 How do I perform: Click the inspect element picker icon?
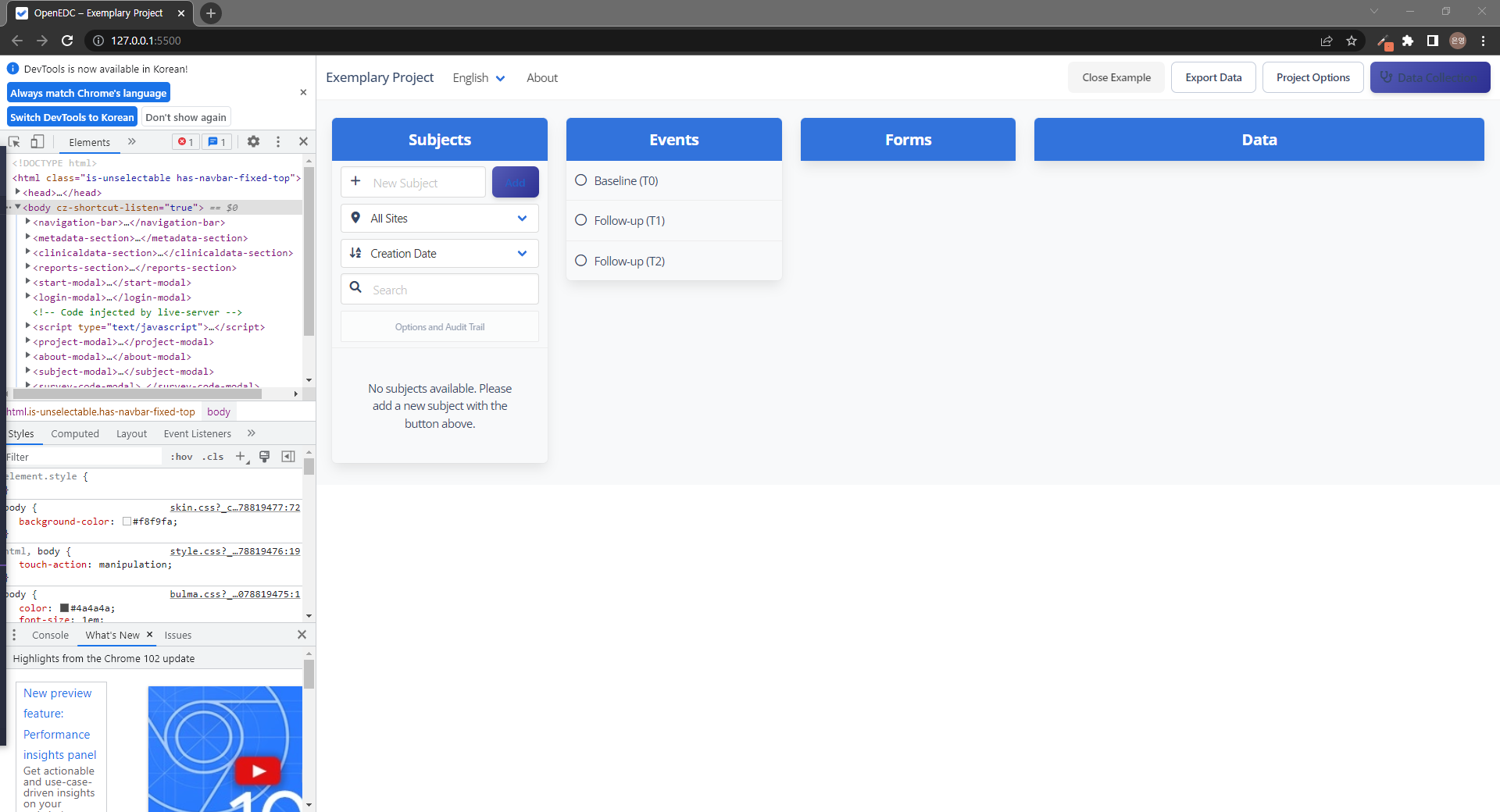[x=14, y=142]
